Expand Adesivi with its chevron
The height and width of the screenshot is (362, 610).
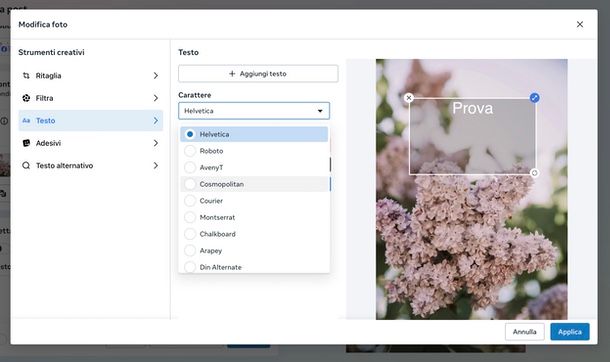pyautogui.click(x=156, y=143)
